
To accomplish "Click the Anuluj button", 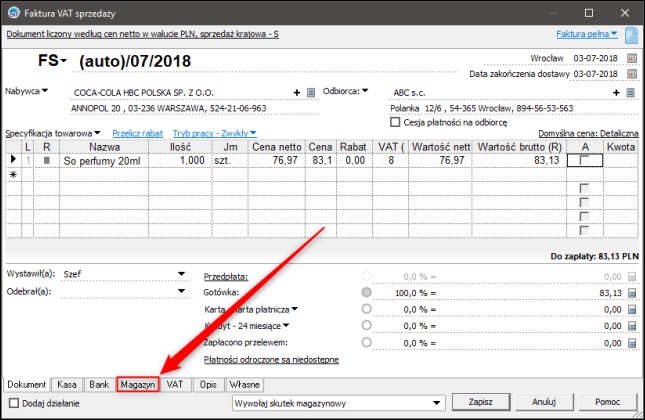I will [544, 402].
